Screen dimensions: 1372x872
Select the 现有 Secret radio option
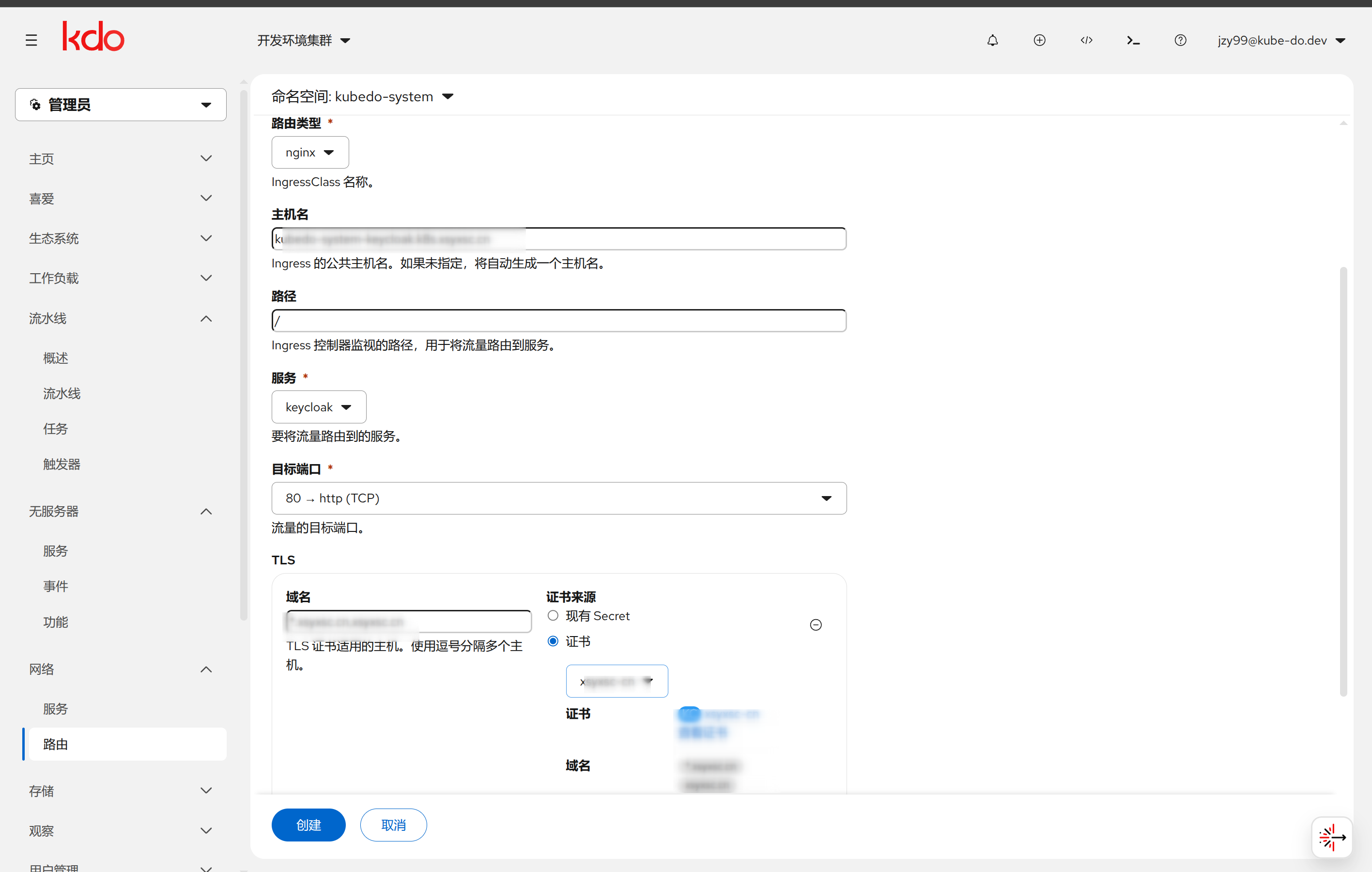click(x=553, y=616)
